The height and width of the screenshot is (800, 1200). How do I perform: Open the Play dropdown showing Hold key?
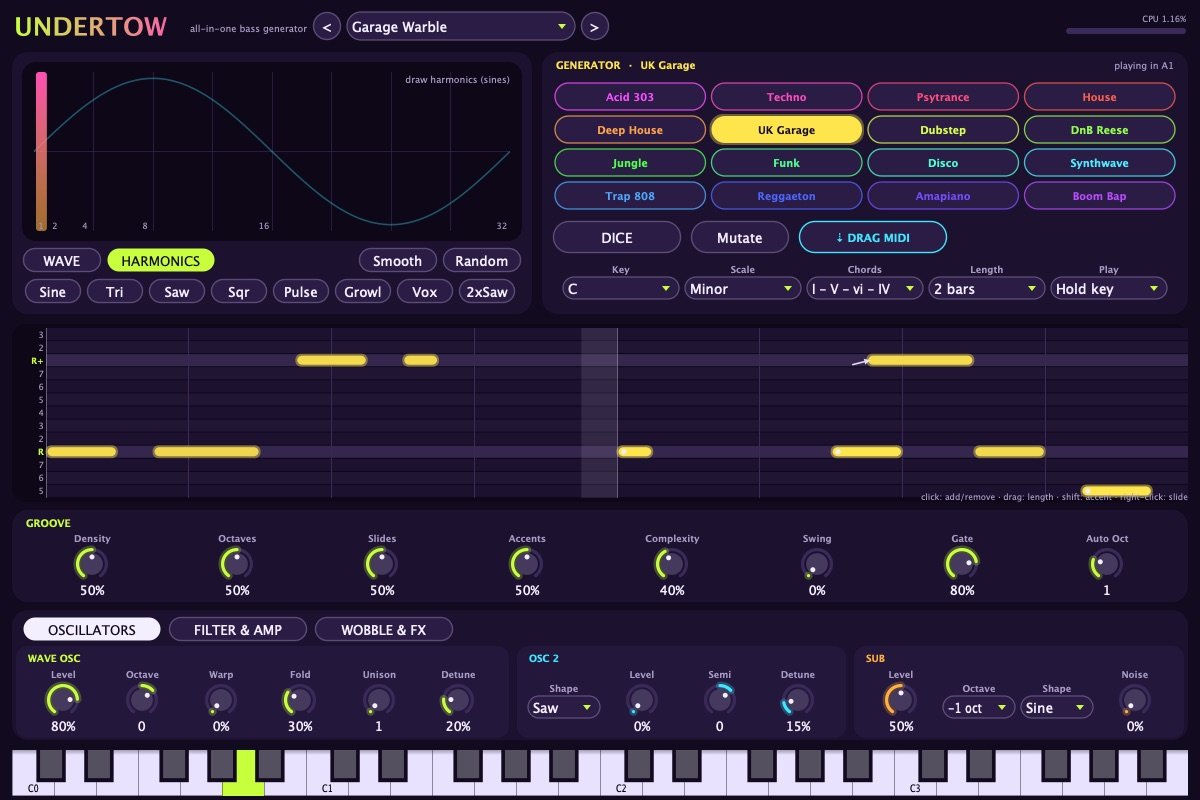[x=1109, y=289]
